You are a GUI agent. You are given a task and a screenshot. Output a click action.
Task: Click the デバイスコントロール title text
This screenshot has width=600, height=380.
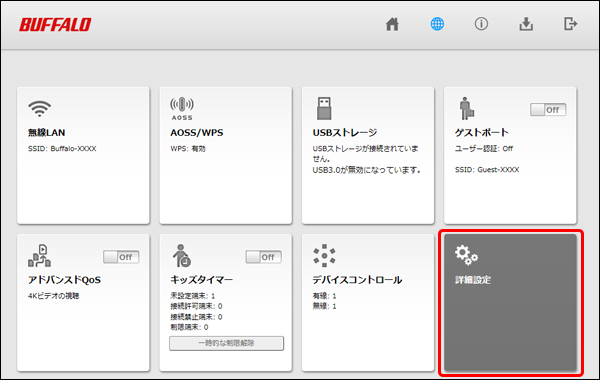tap(357, 280)
